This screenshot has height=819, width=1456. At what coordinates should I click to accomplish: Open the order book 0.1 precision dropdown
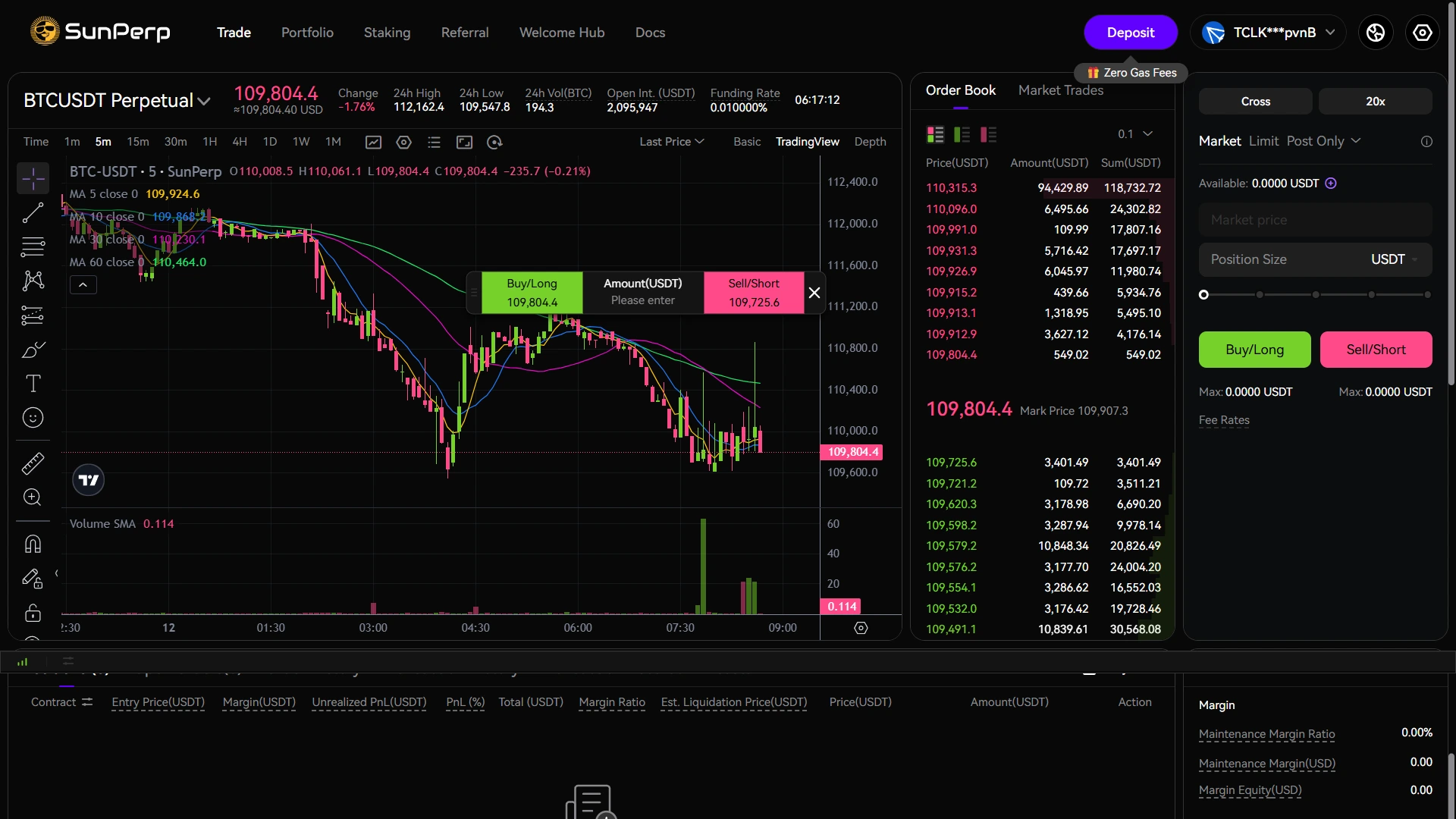(x=1134, y=134)
